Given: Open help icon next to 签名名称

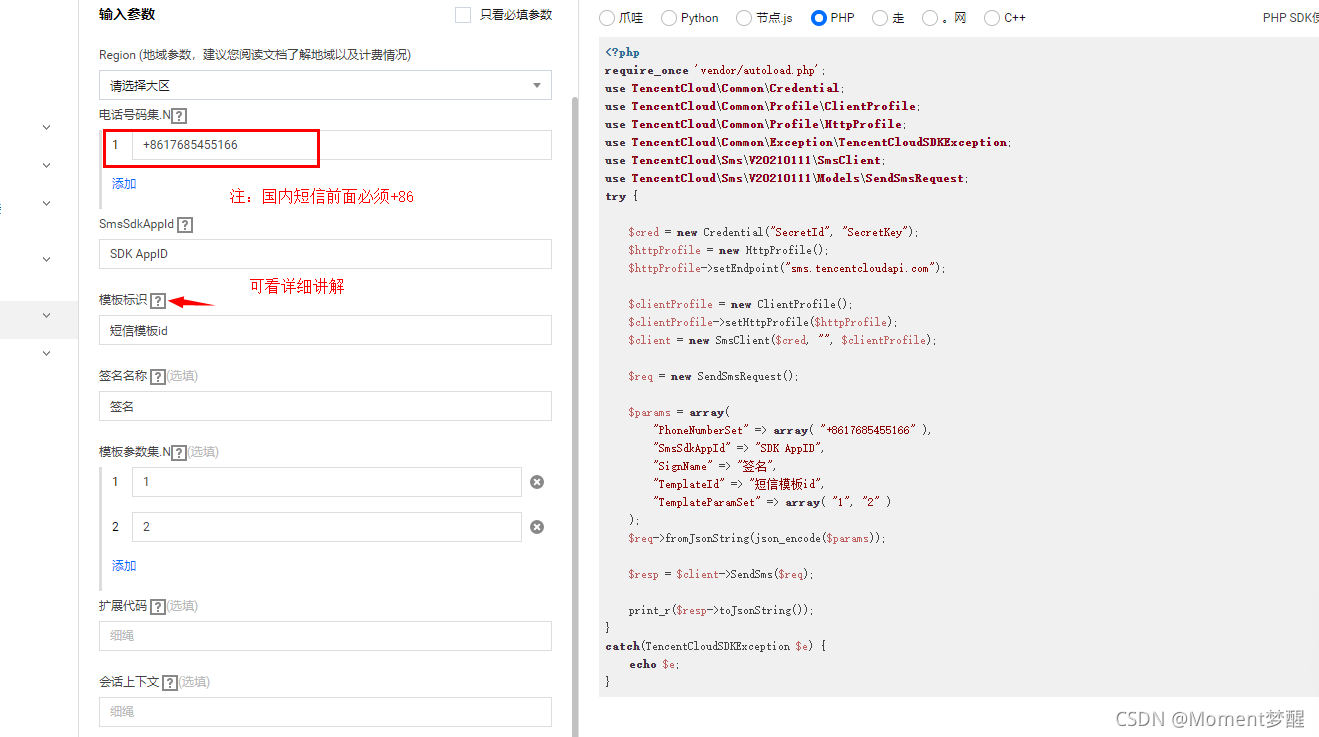Looking at the screenshot, I should (x=158, y=377).
